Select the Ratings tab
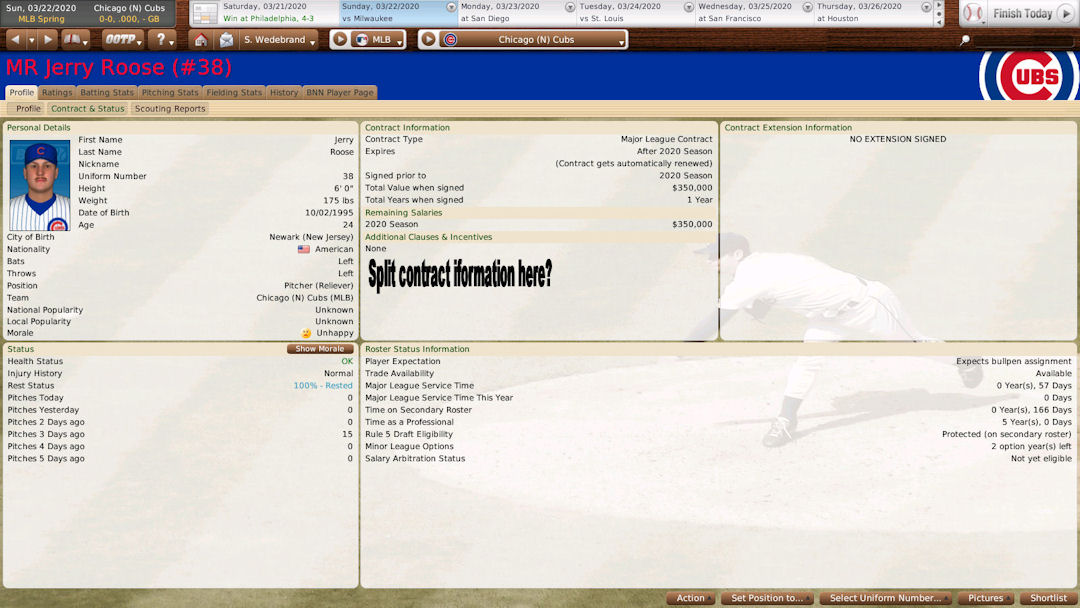 click(57, 93)
